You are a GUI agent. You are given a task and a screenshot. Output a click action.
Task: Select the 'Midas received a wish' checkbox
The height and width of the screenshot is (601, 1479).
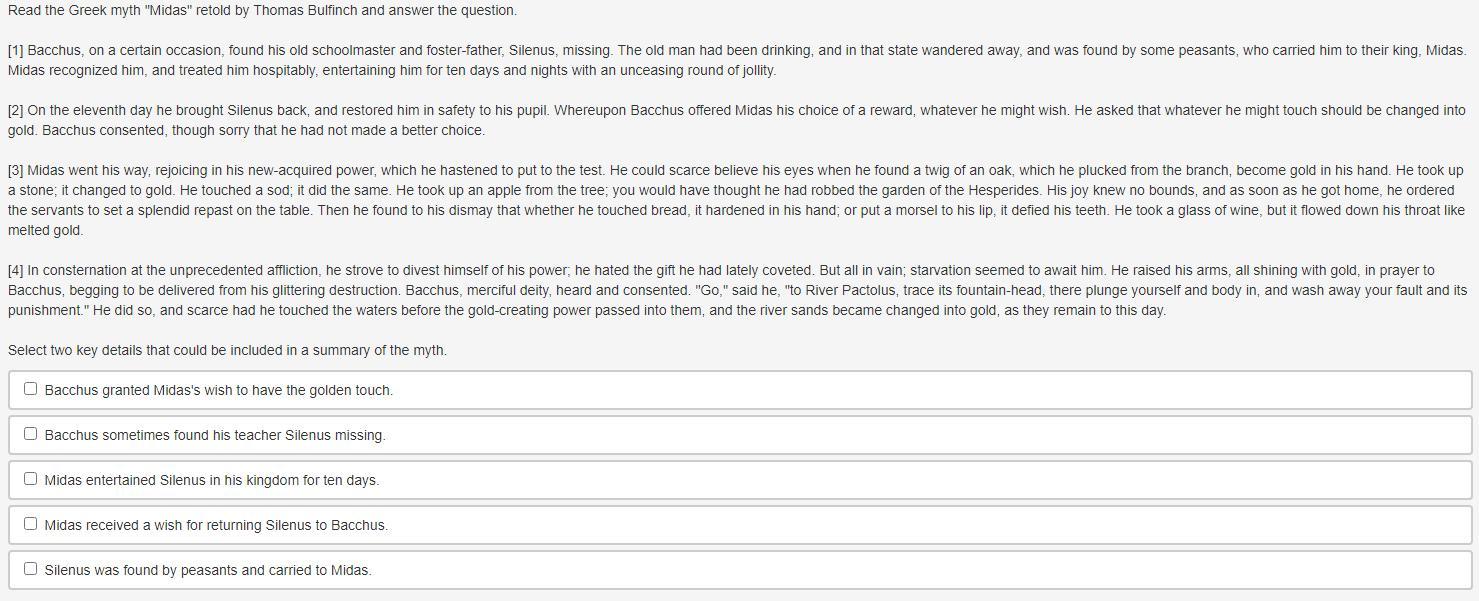tap(30, 524)
